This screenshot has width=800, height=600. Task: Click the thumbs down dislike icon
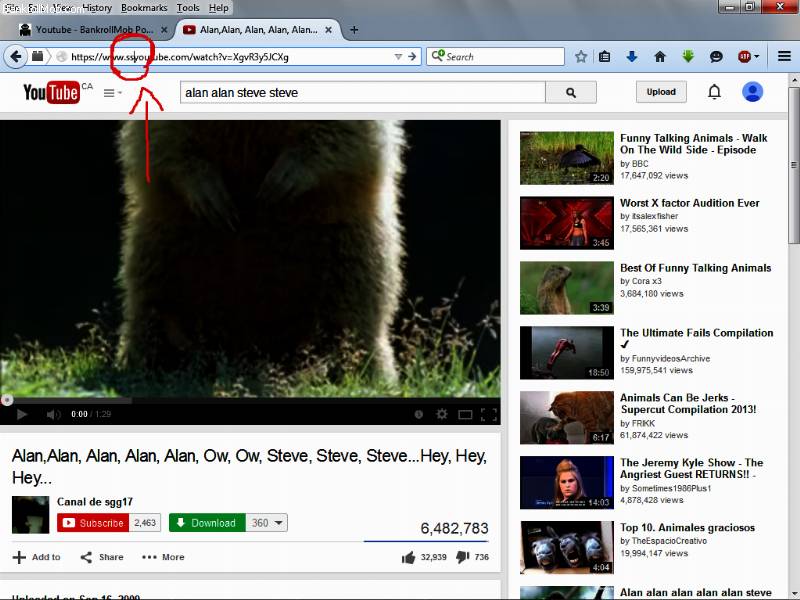(463, 557)
